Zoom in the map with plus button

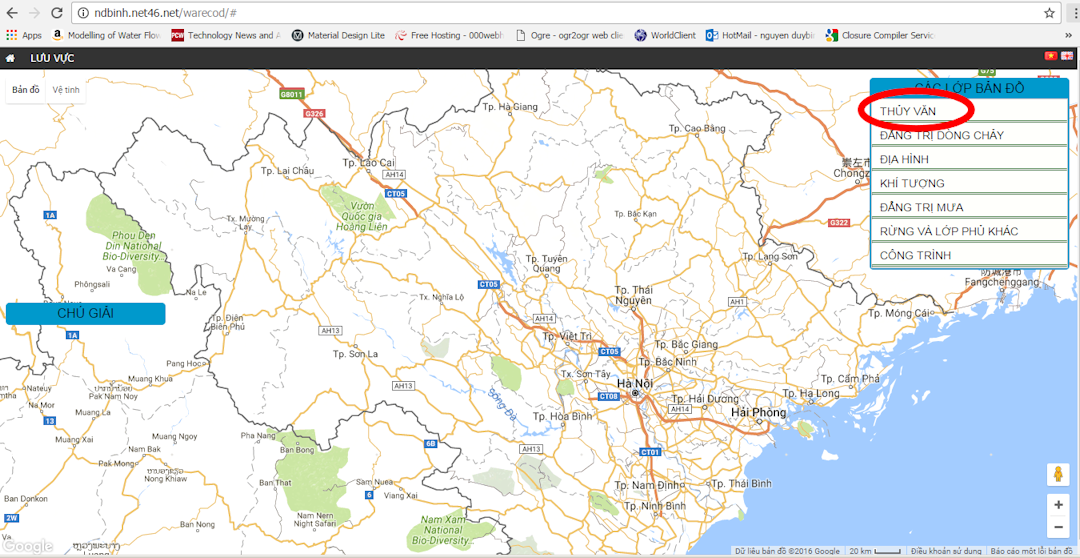coord(1058,505)
